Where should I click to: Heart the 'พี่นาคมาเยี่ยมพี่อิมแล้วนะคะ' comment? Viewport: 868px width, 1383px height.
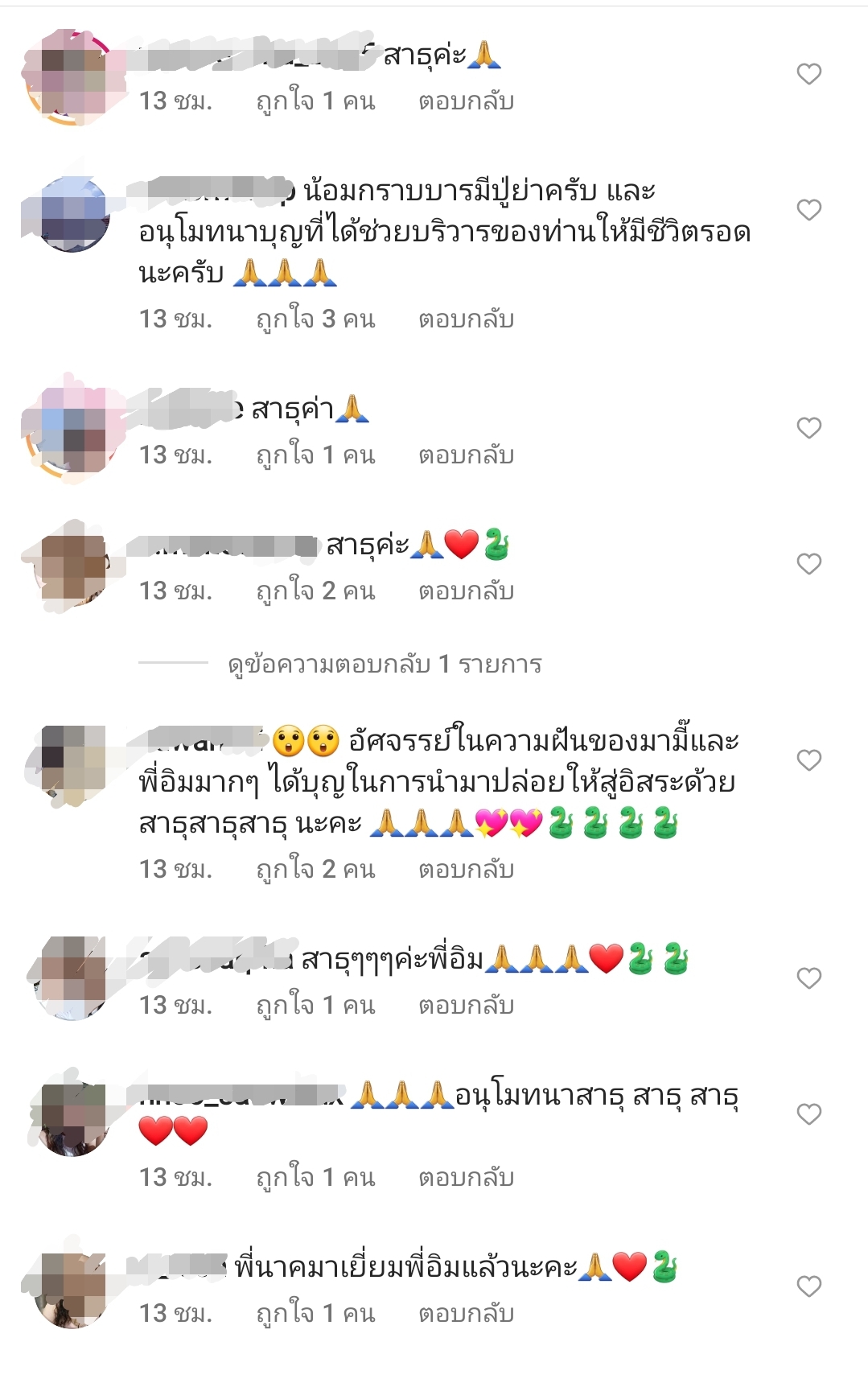tap(808, 1286)
